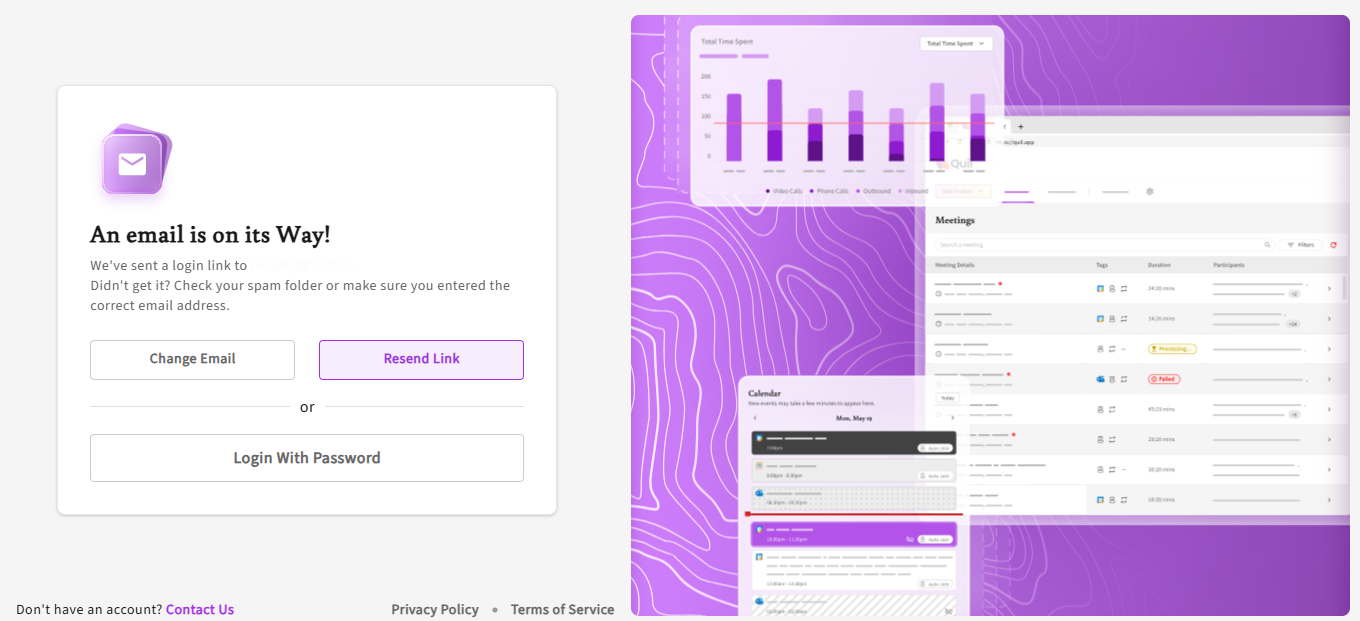Open the Total Time Spent dropdown

click(x=955, y=44)
